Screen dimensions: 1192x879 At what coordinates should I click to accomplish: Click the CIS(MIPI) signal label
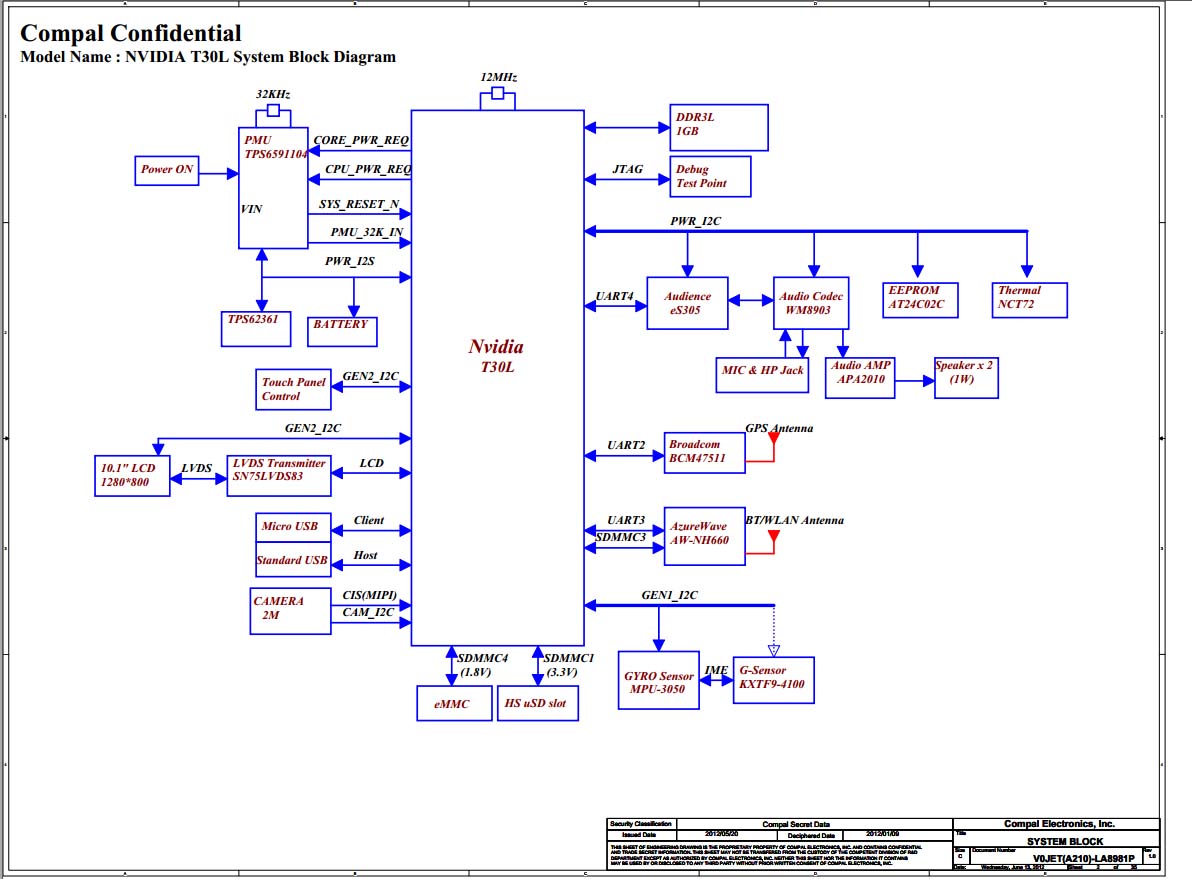[369, 595]
